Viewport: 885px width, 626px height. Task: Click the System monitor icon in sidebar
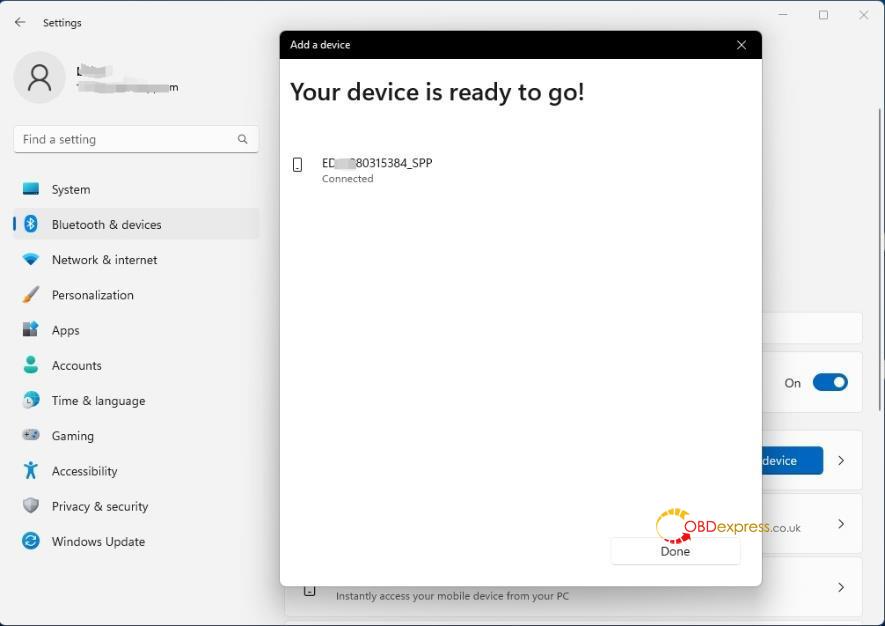click(x=31, y=189)
